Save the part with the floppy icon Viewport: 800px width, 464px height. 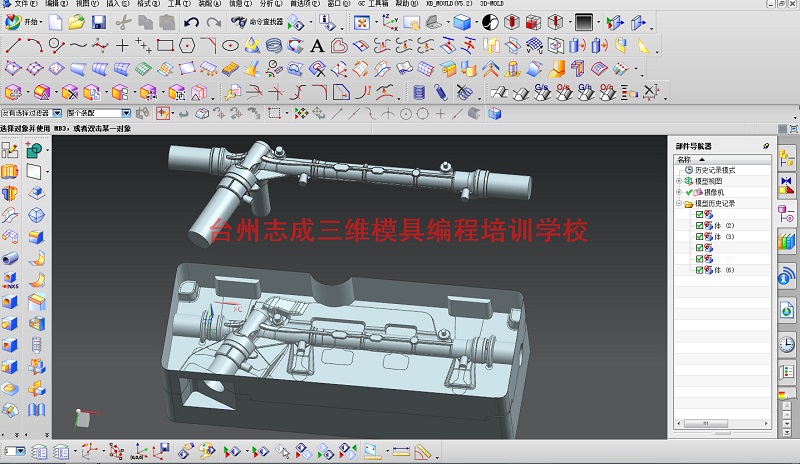coord(98,22)
